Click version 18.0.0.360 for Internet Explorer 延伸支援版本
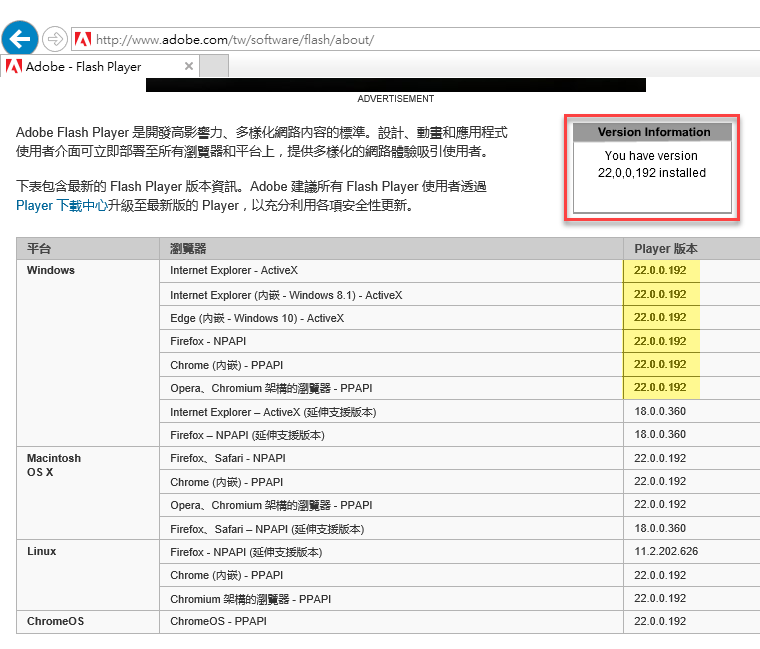This screenshot has height=649, width=760. 660,412
